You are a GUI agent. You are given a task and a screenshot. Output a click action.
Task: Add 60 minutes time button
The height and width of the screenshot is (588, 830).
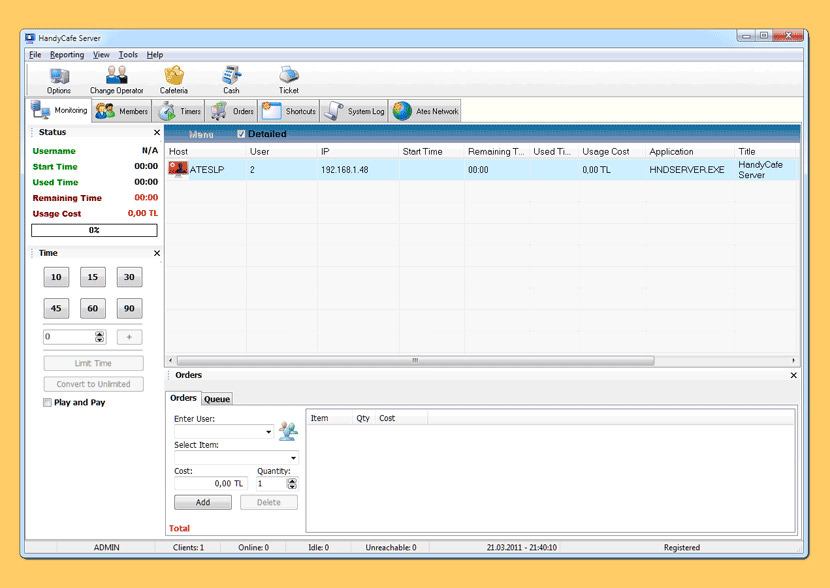(x=93, y=308)
